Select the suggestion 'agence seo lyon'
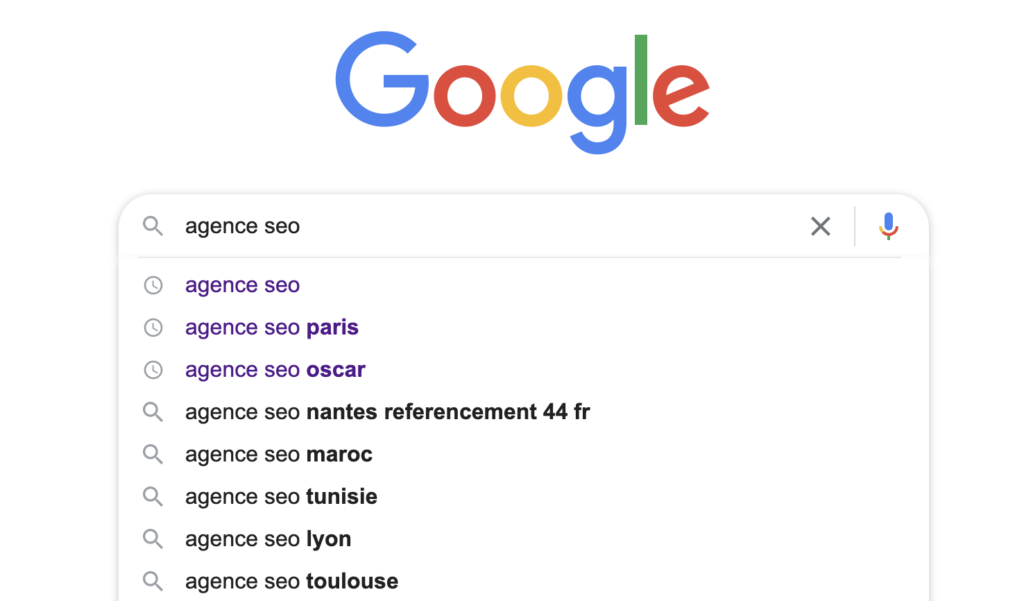Screen dimensions: 1024x601 [268, 538]
